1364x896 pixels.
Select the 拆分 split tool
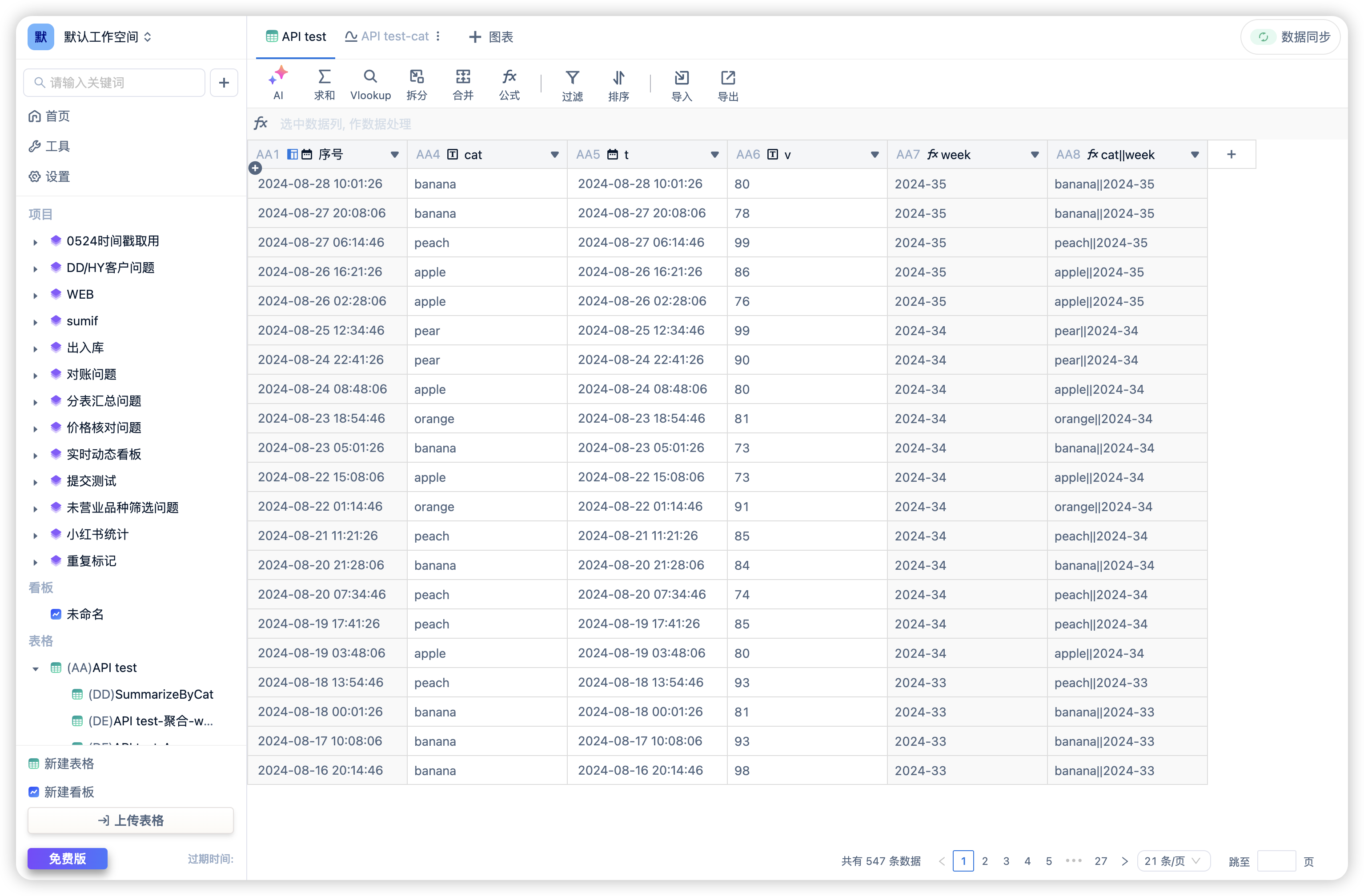(x=417, y=84)
